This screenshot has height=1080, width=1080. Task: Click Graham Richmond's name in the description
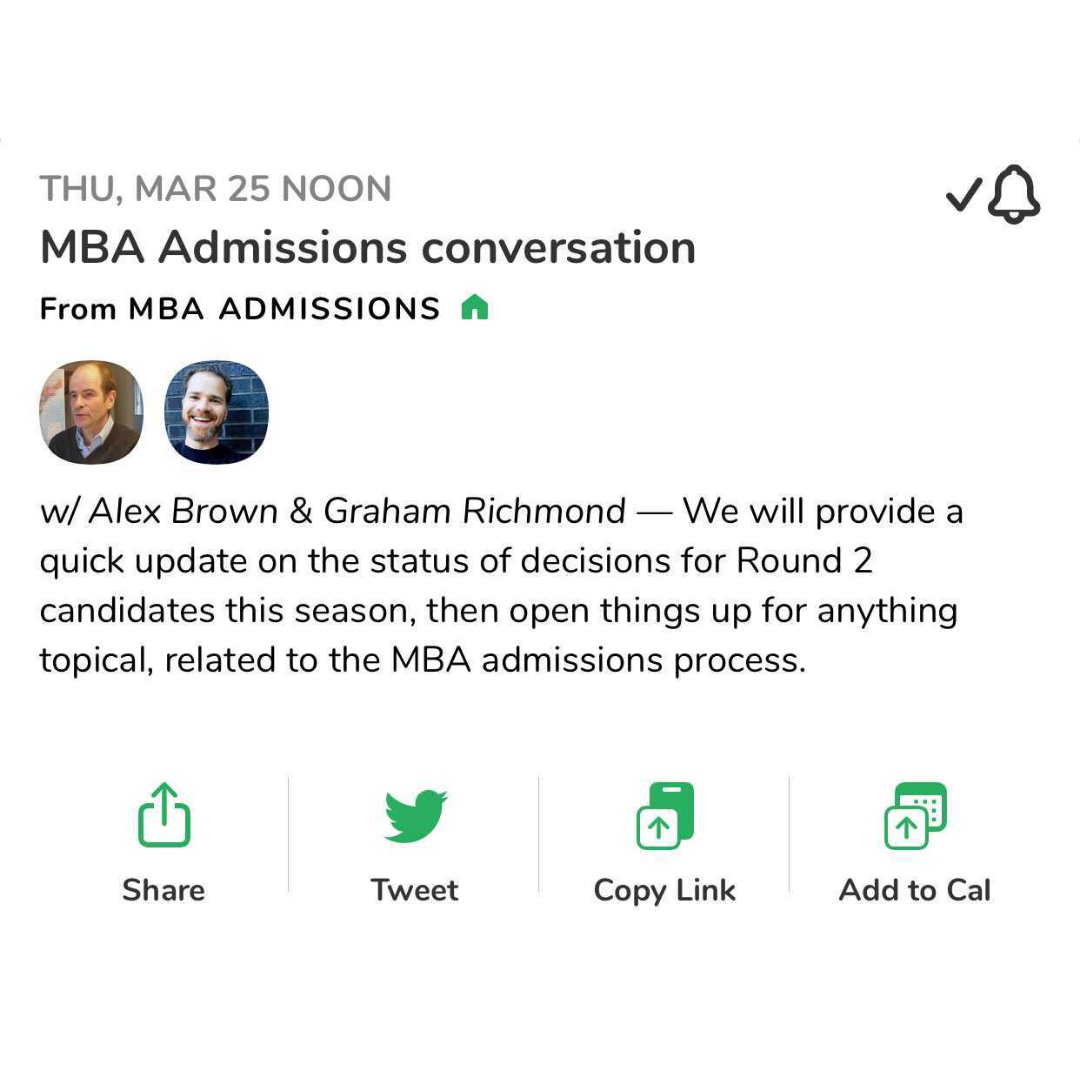[x=475, y=512]
